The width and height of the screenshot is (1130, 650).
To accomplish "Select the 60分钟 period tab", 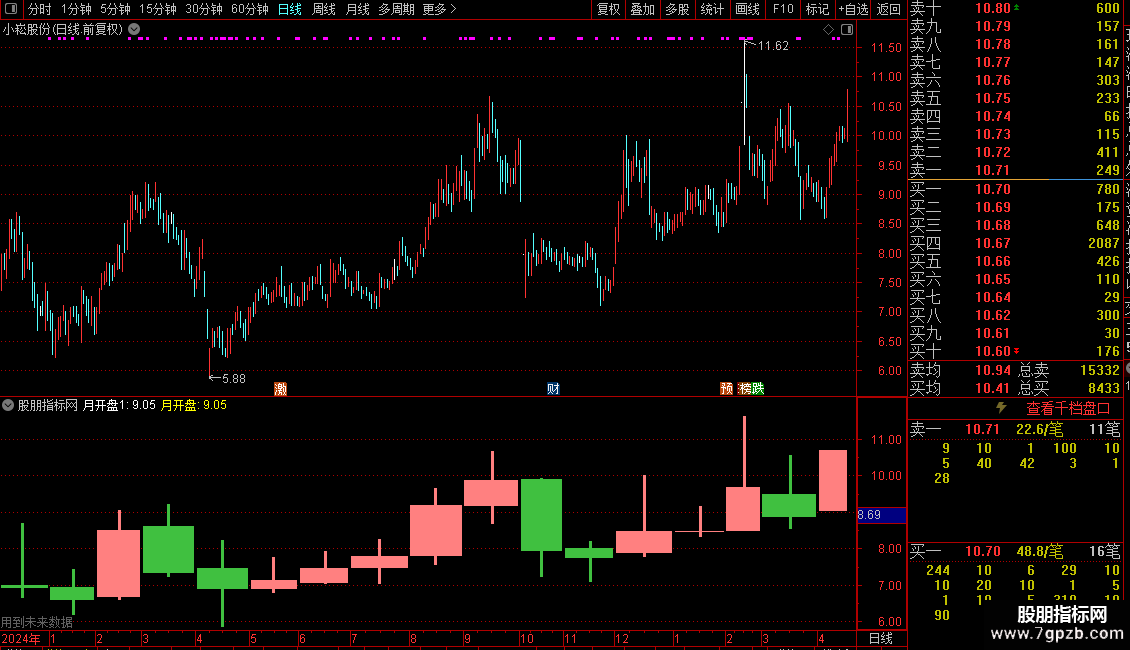I will click(x=249, y=9).
